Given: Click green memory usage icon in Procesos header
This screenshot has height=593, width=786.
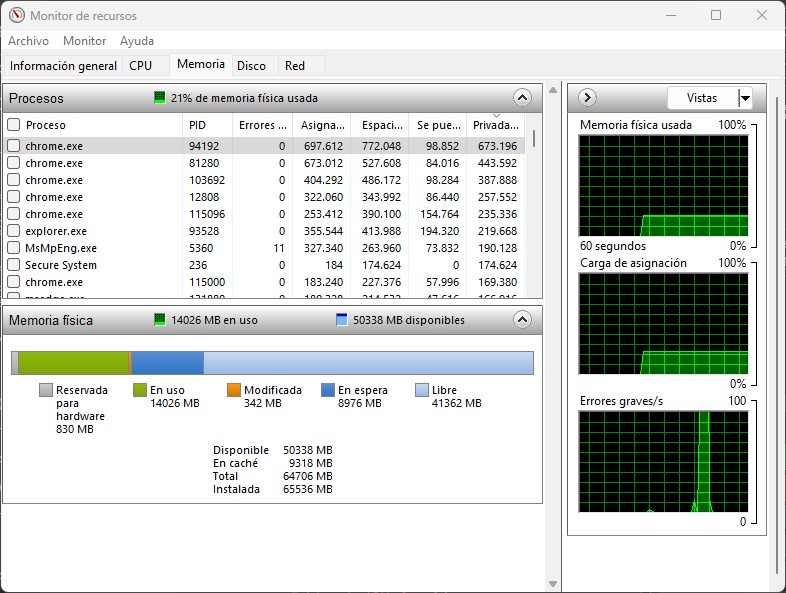Looking at the screenshot, I should pos(159,97).
